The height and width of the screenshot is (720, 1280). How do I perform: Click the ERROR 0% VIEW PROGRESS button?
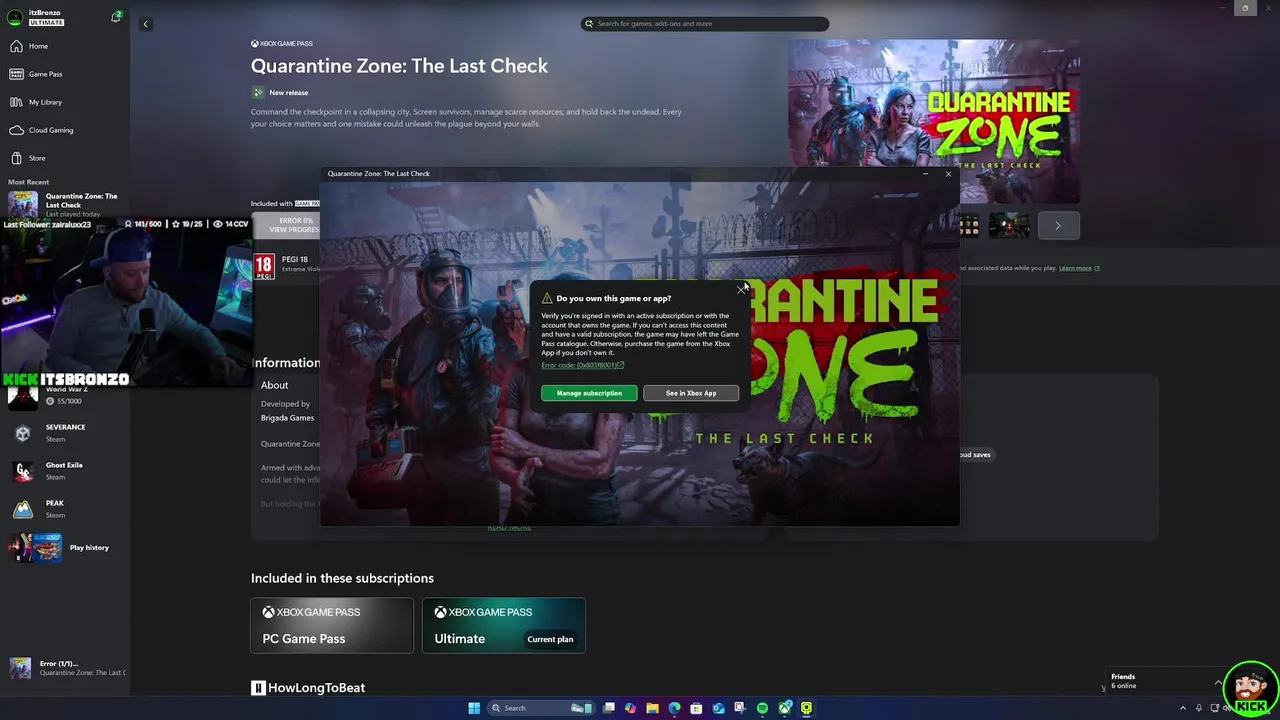tap(286, 225)
